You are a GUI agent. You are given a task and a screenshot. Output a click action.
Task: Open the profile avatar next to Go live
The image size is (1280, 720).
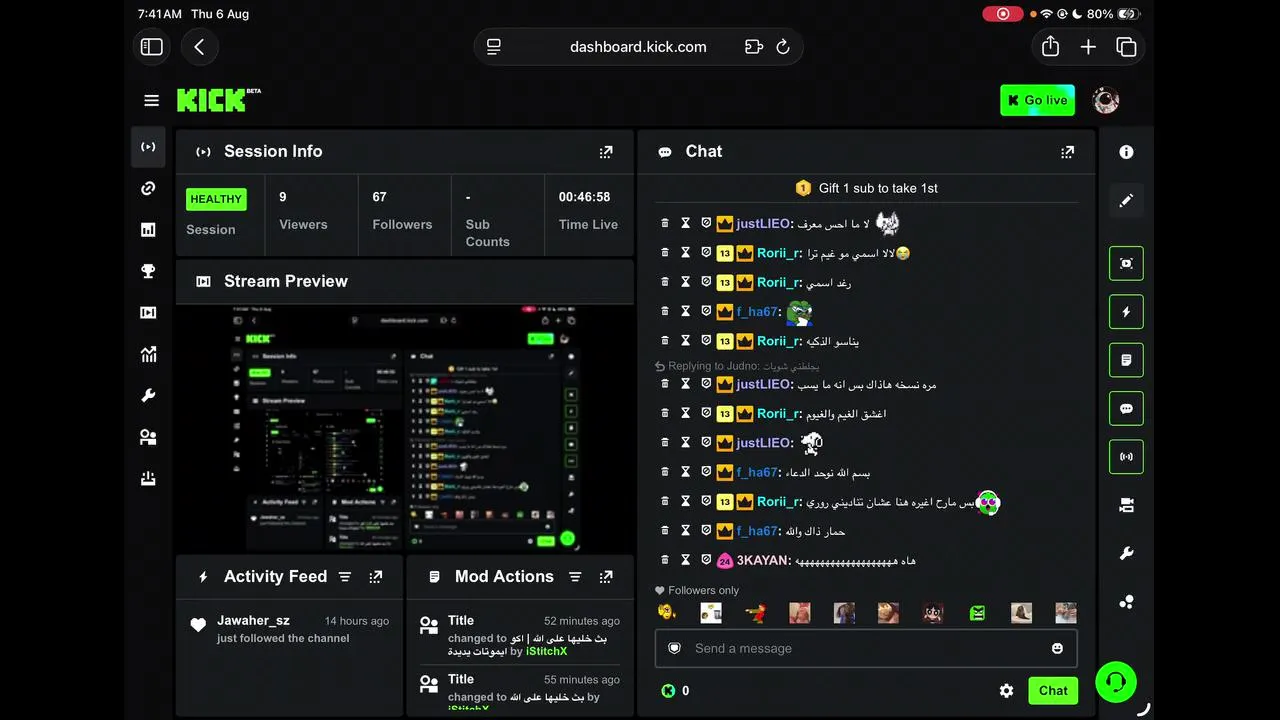1106,100
